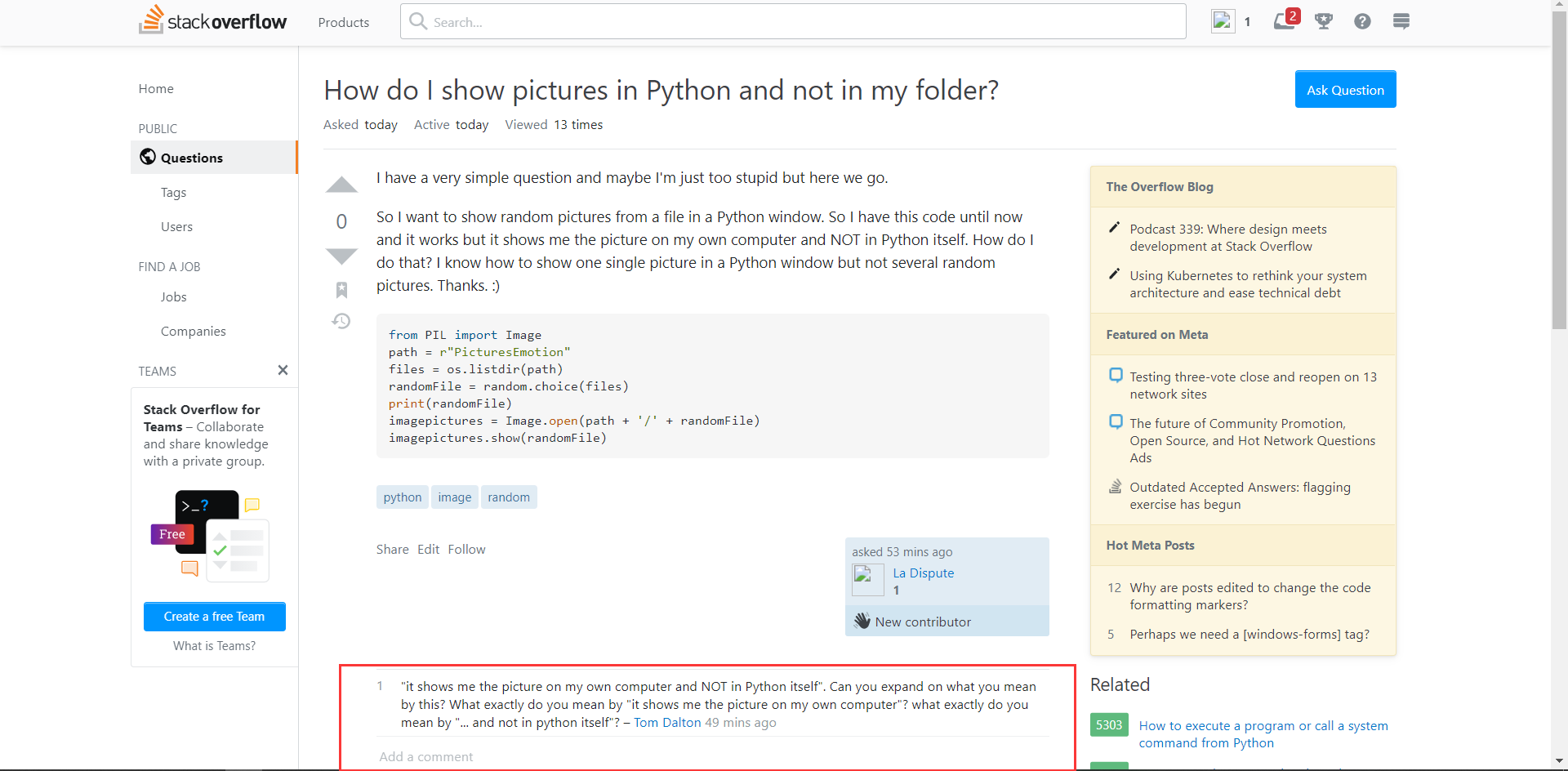The image size is (1568, 771).
Task: Upvote Tom Dalton's comment score
Action: (380, 686)
